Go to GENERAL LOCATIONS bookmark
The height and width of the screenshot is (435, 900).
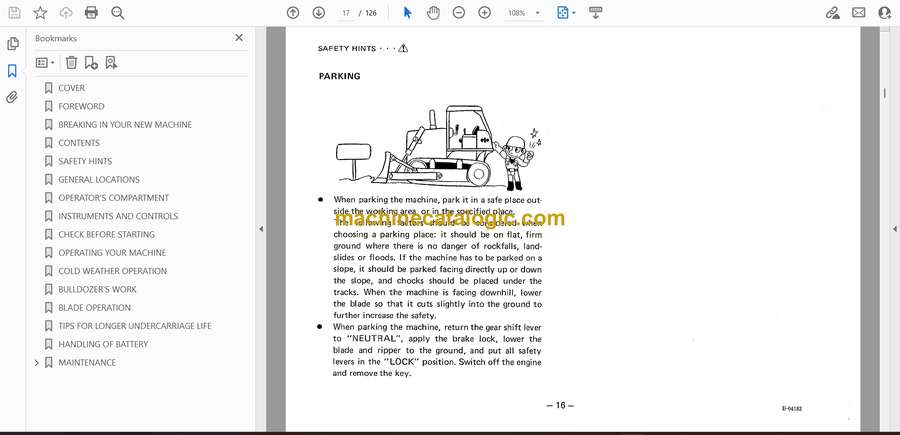click(99, 180)
